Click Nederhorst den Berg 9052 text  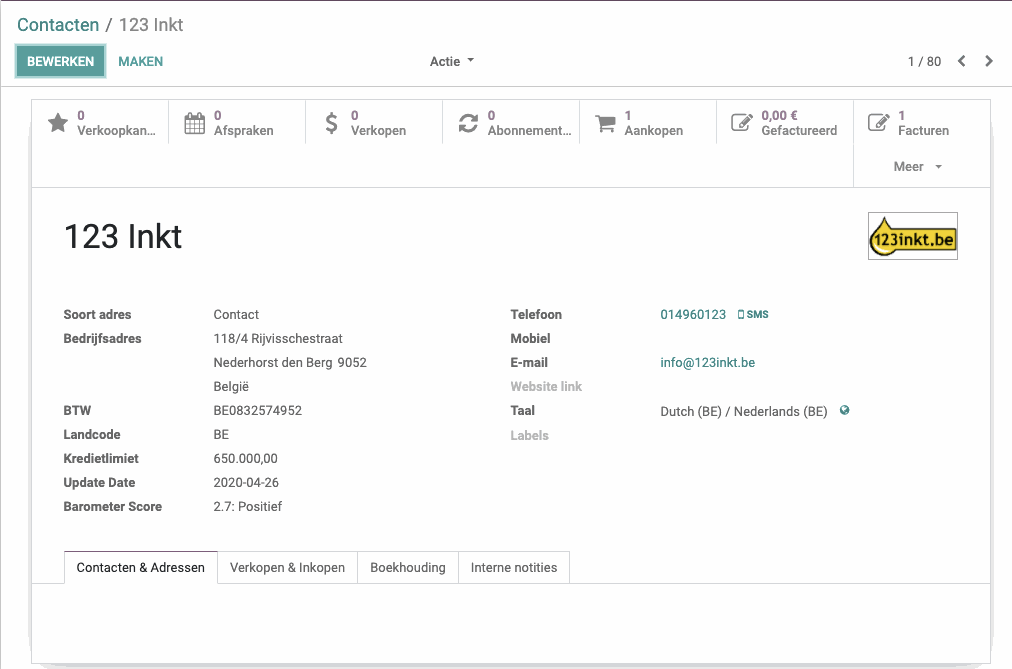pyautogui.click(x=290, y=363)
